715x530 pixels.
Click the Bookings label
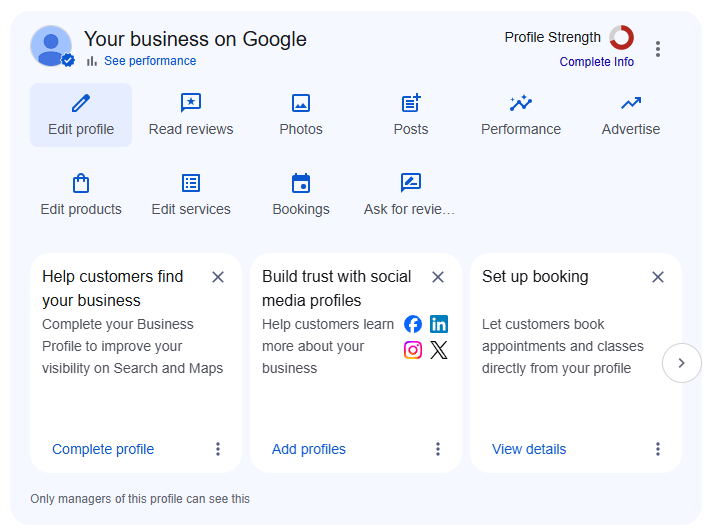pos(301,209)
